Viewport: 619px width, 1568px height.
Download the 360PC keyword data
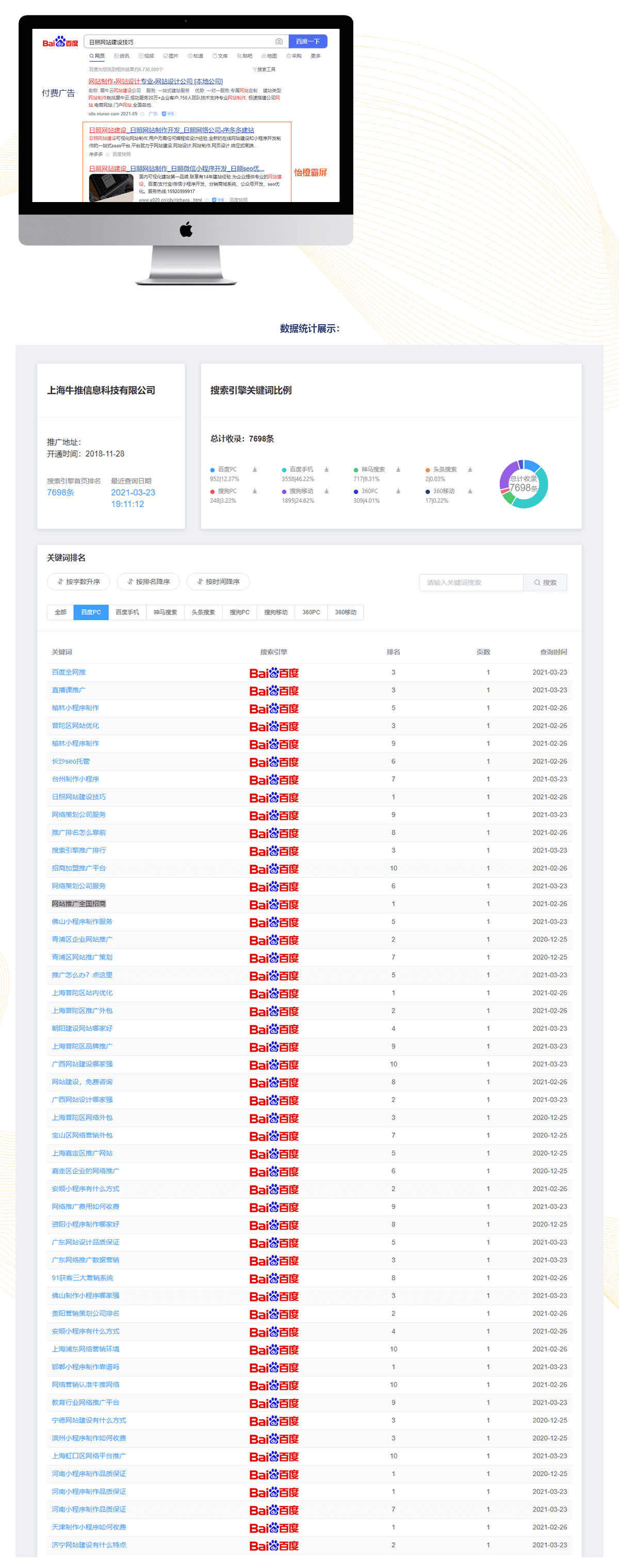[x=398, y=491]
